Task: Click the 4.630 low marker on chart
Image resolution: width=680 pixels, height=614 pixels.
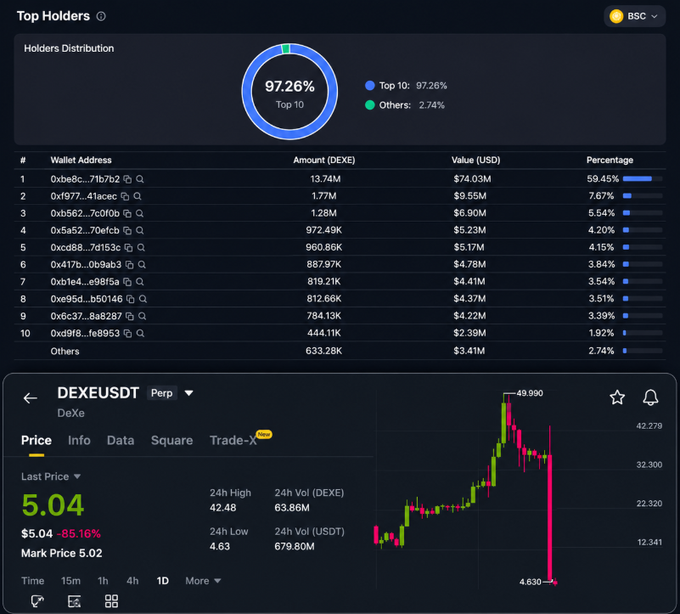Action: pyautogui.click(x=530, y=582)
